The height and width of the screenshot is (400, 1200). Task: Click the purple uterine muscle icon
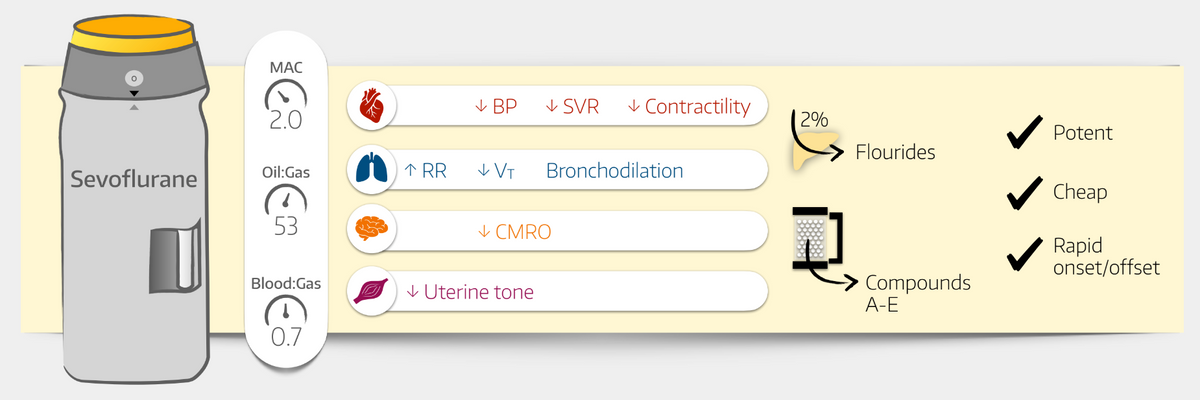pos(372,291)
